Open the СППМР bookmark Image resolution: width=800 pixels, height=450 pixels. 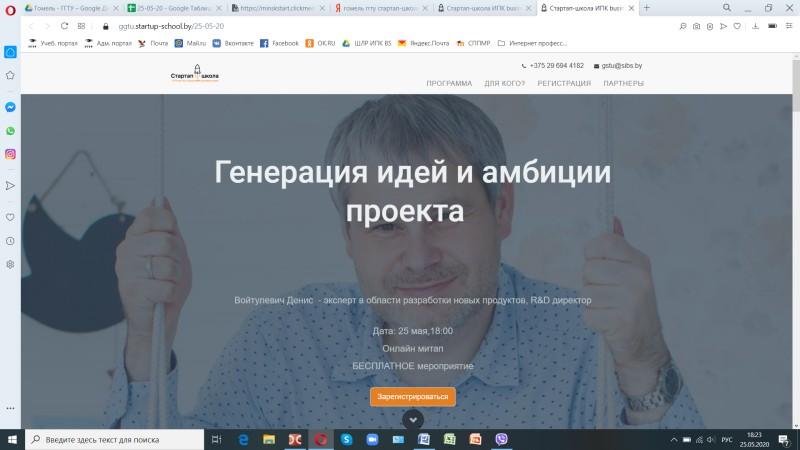(473, 43)
